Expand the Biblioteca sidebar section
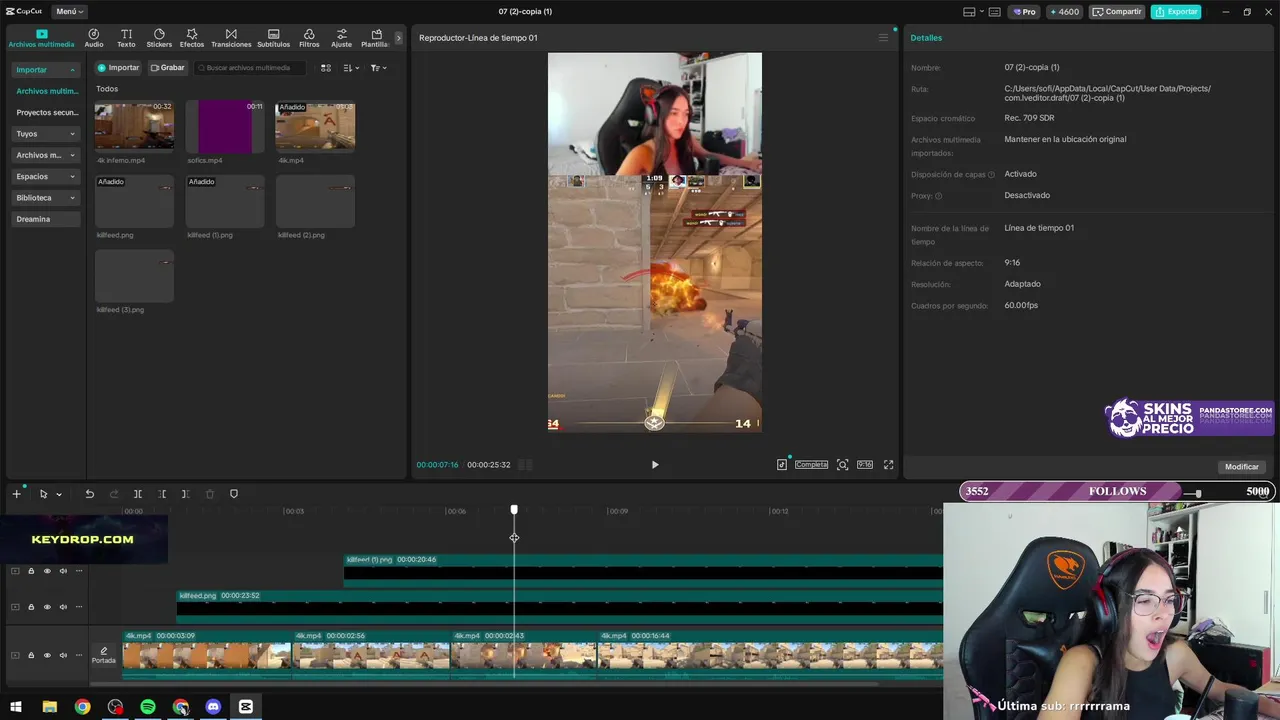 [46, 198]
